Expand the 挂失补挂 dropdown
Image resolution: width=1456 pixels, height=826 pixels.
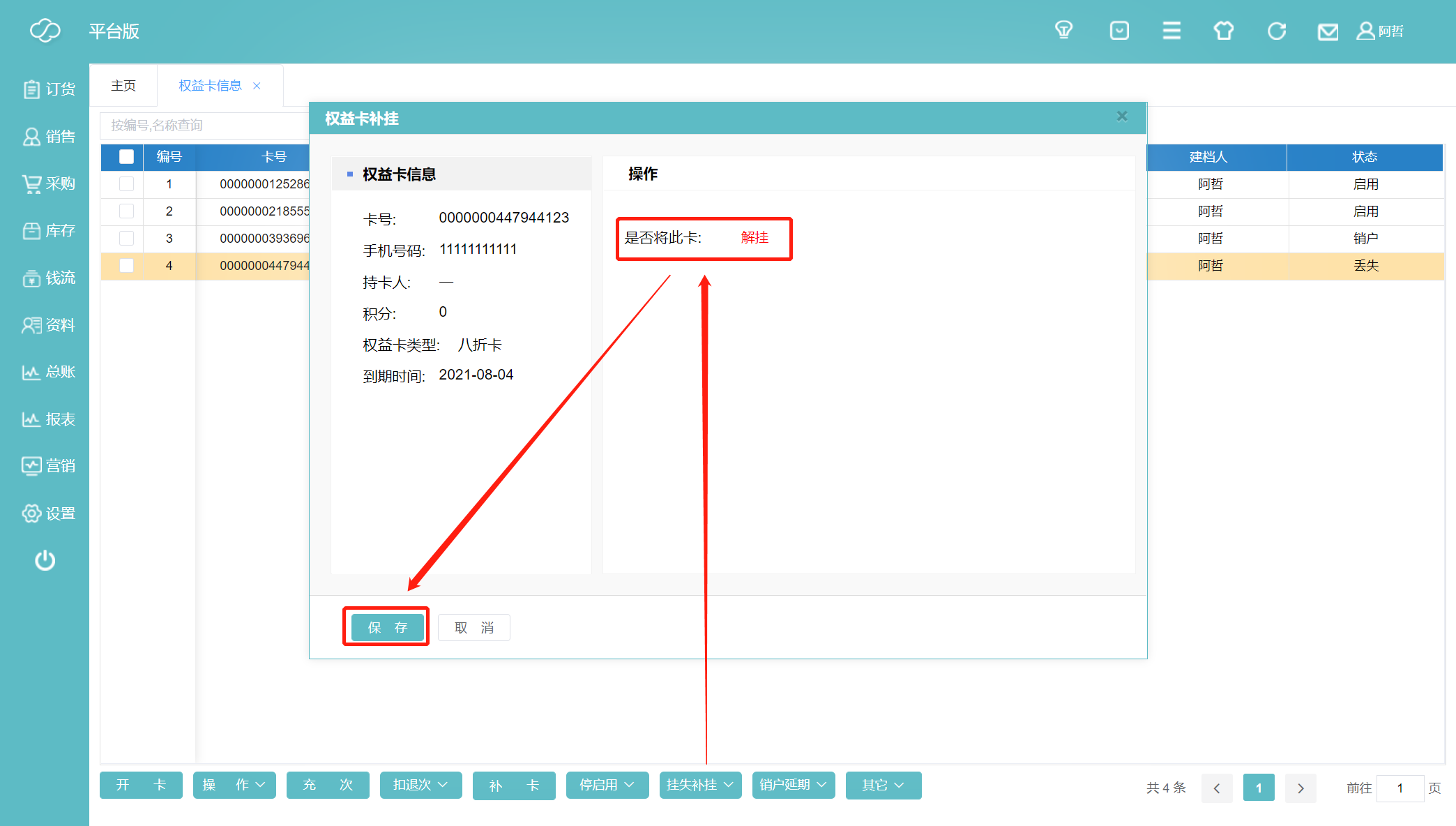[x=700, y=786]
